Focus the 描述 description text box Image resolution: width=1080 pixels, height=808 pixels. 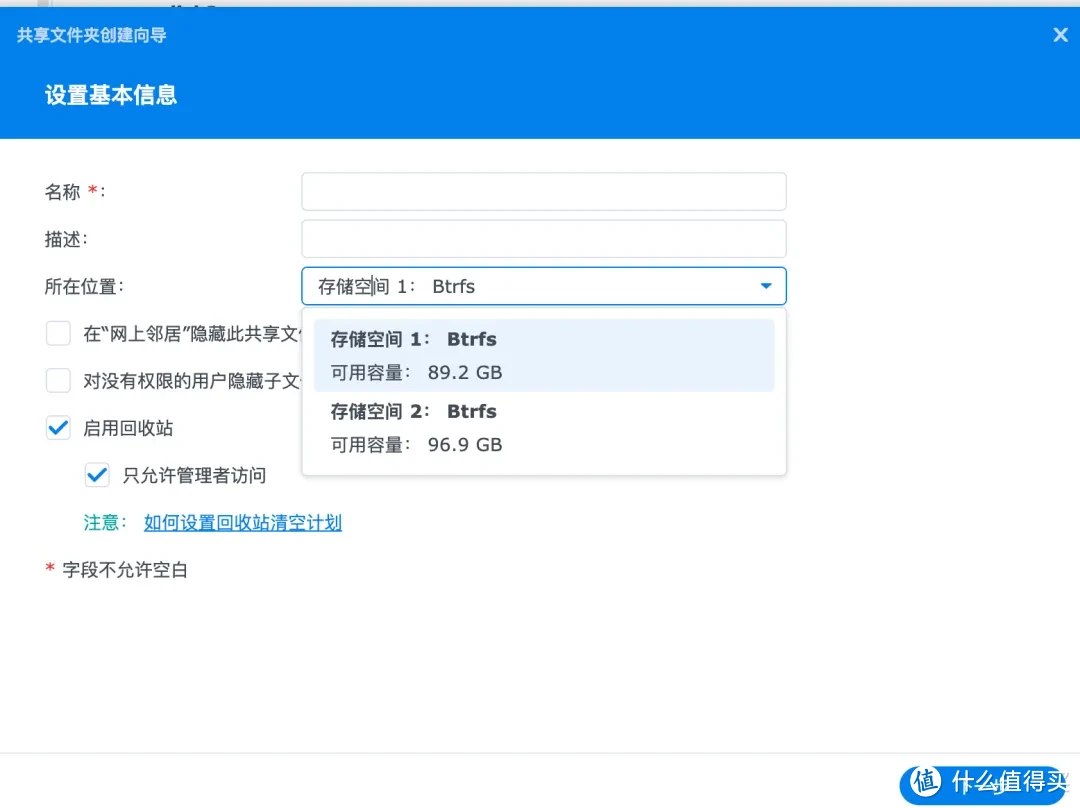[543, 239]
